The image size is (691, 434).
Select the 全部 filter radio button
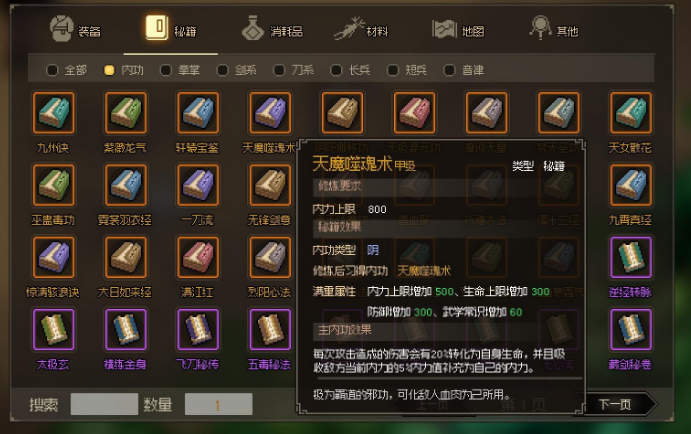tap(52, 70)
